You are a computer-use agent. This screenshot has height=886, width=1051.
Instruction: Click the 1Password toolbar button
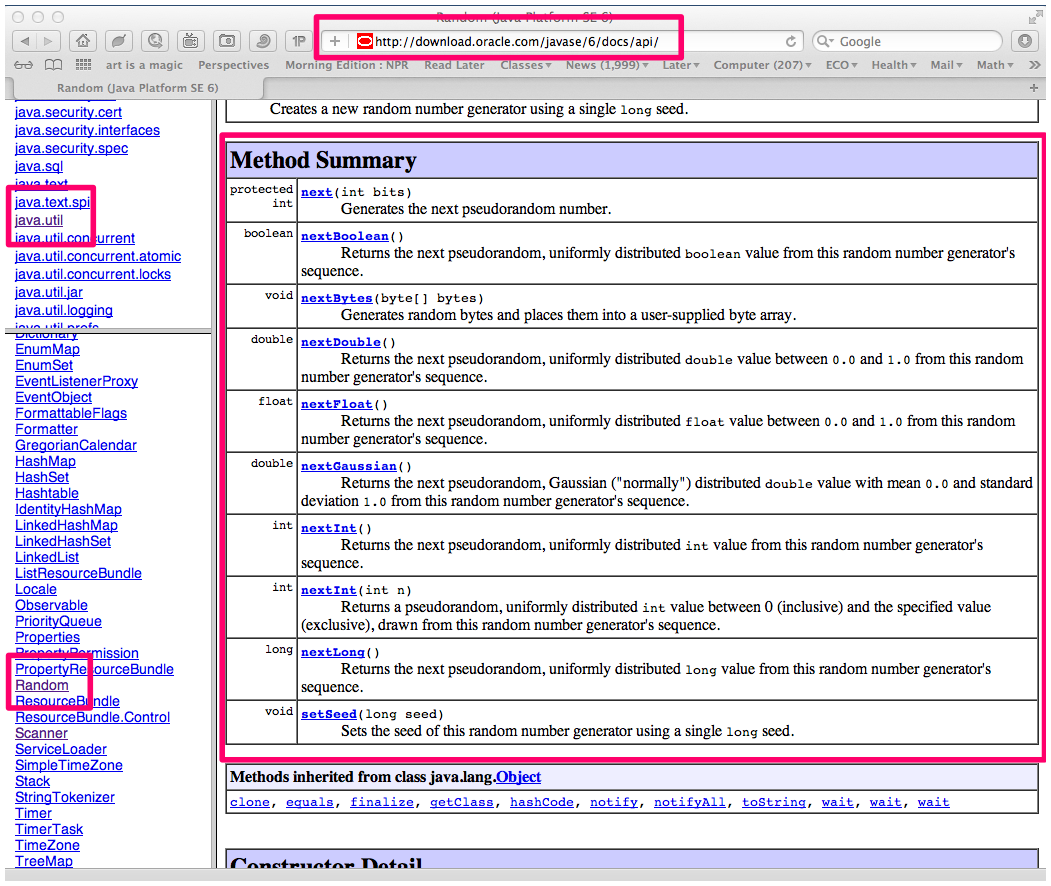tap(298, 41)
